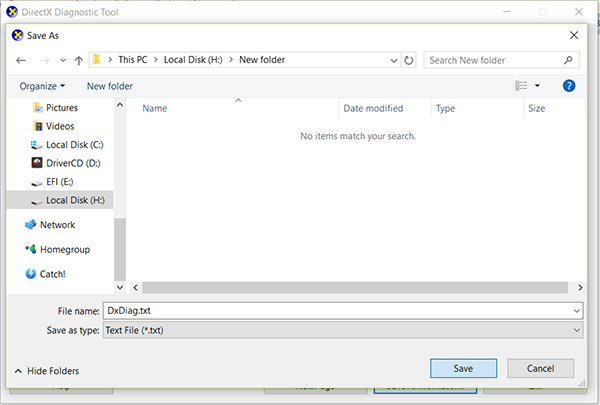This screenshot has height=405, width=600.
Task: Click the horizontal scrollbar thumb
Action: (x=355, y=287)
